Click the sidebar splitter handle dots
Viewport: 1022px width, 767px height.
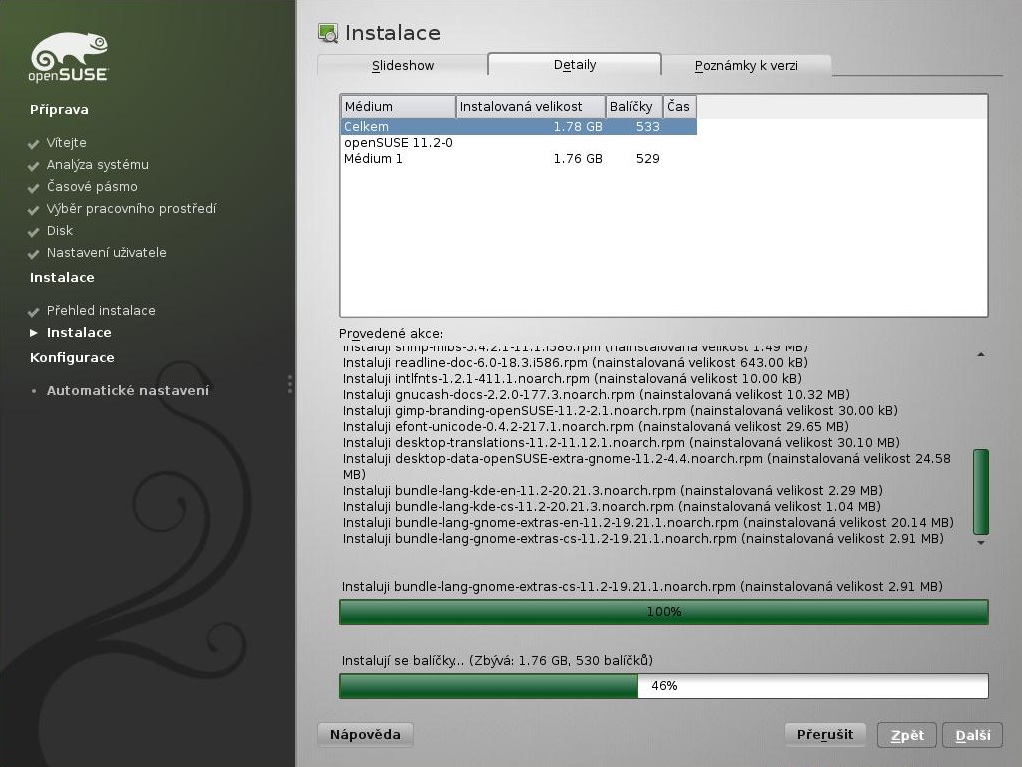pos(289,384)
